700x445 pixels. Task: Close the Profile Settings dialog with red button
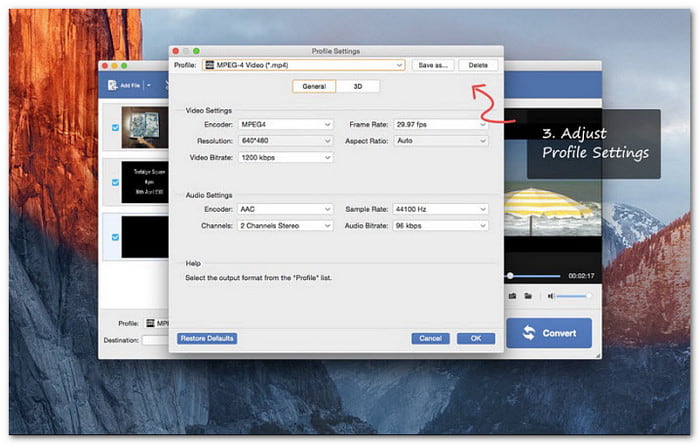[x=176, y=51]
